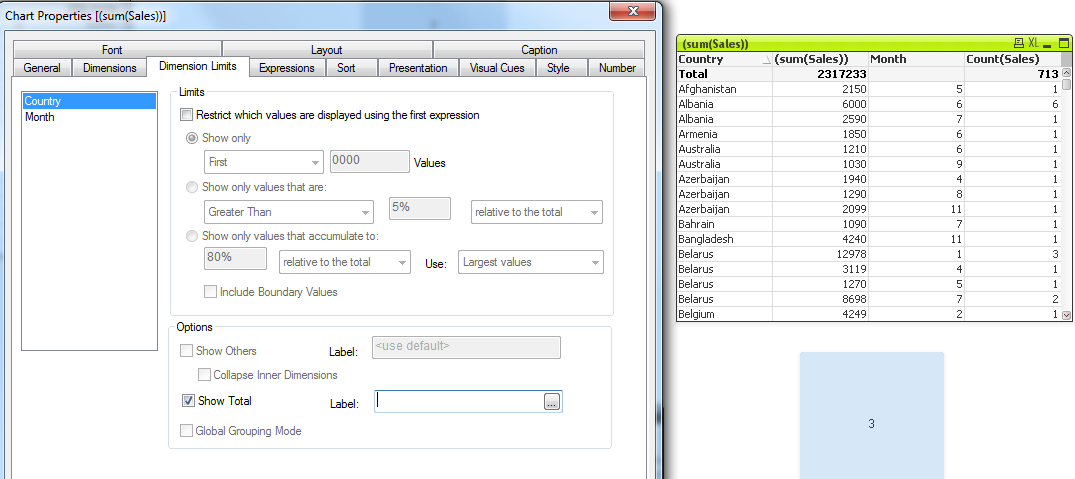
Task: Close the Chart Properties dialog
Action: coord(633,10)
